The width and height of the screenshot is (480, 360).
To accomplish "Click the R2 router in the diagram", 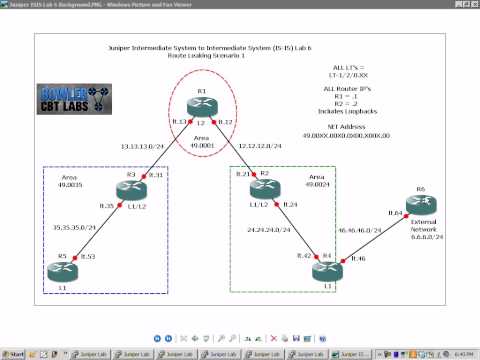I will click(265, 188).
